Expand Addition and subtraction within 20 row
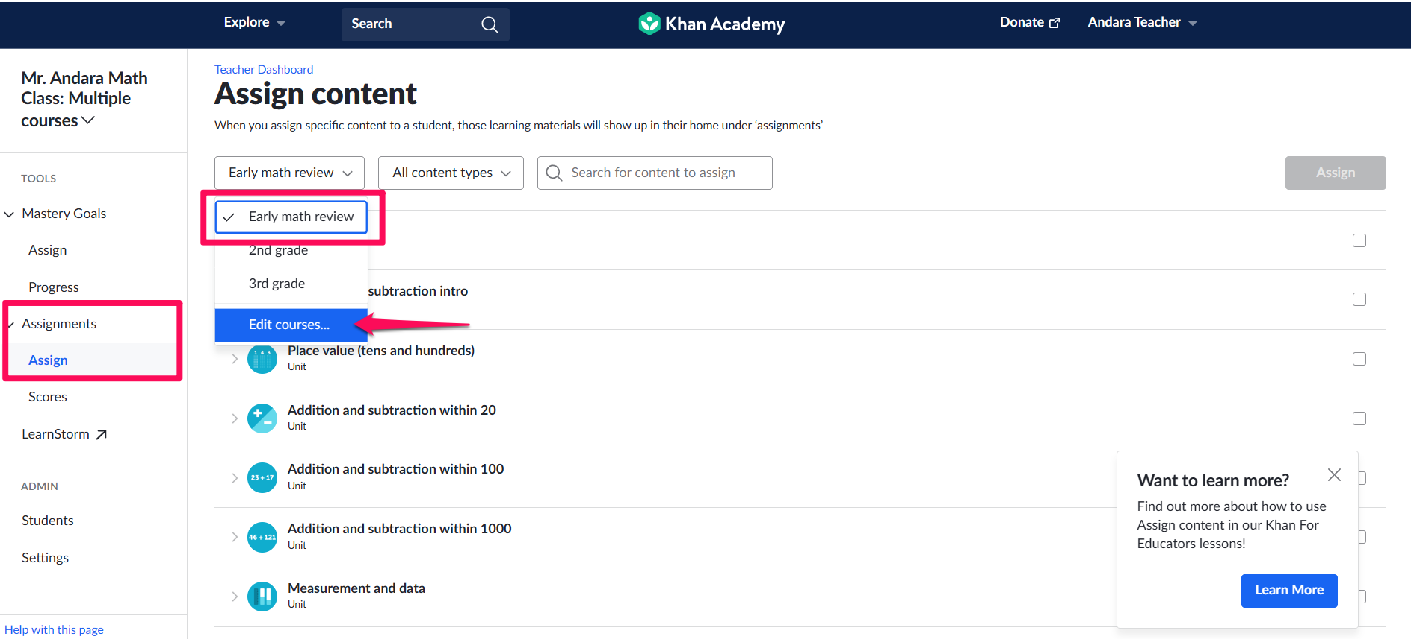Image resolution: width=1414 pixels, height=639 pixels. point(235,418)
